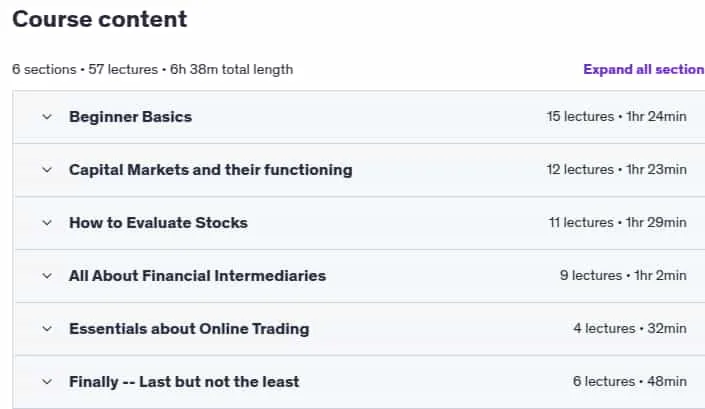
Task: Open the All About Financial Intermediaries section
Action: point(197,276)
